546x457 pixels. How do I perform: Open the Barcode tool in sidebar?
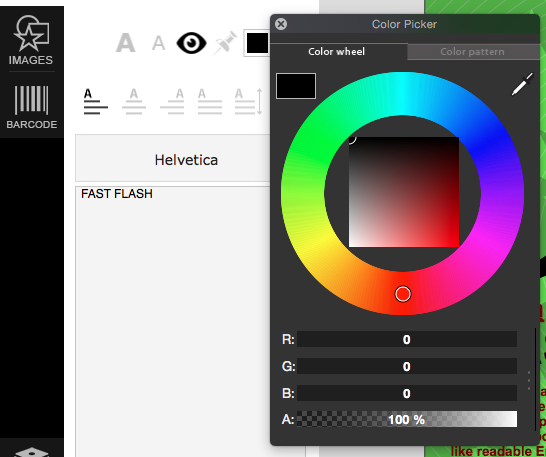pyautogui.click(x=32, y=107)
